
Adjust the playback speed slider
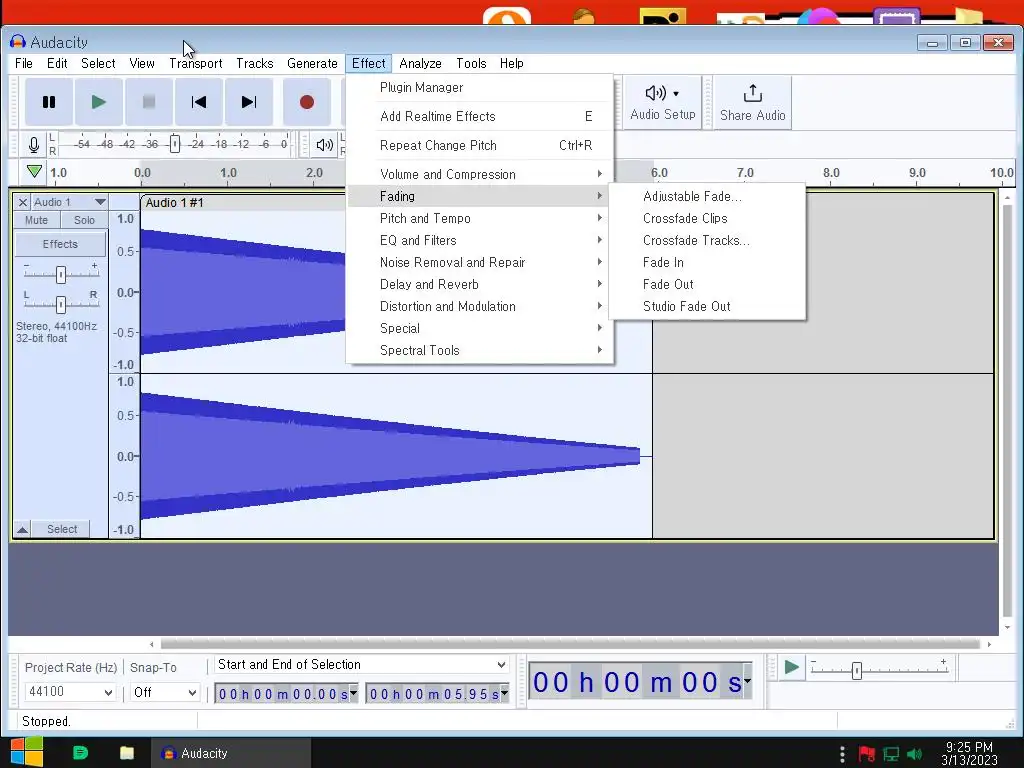[x=856, y=671]
